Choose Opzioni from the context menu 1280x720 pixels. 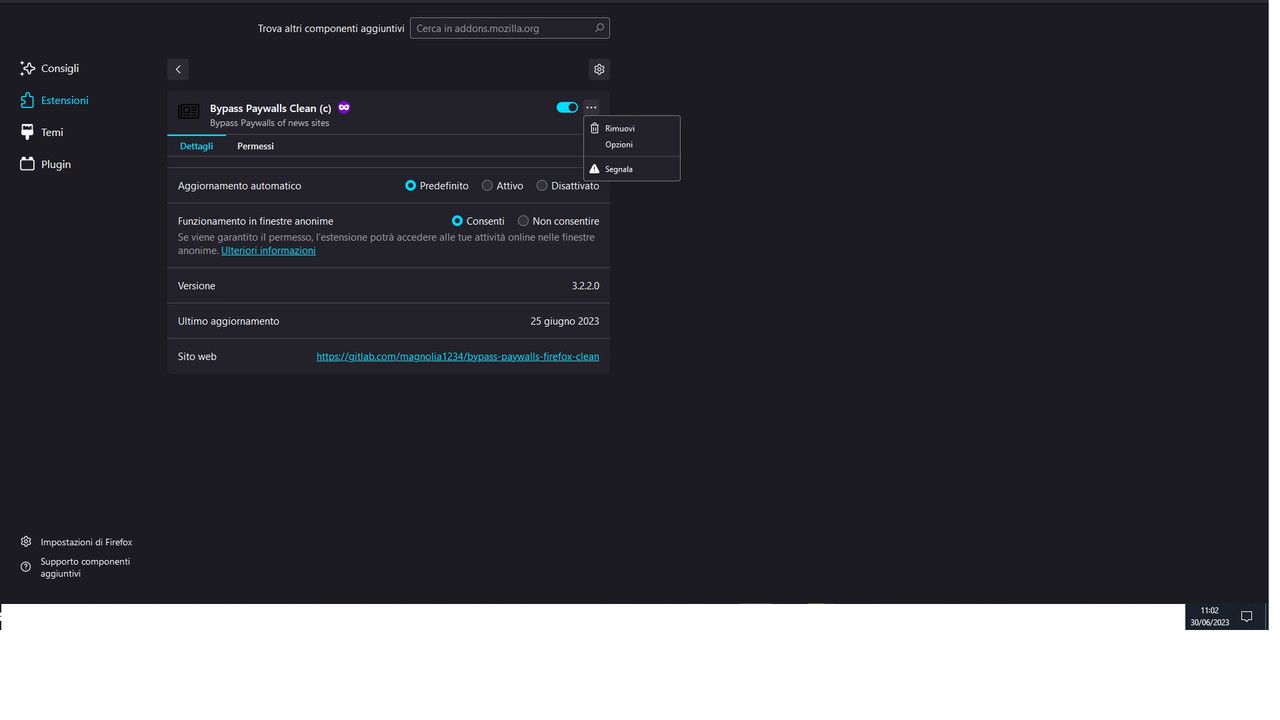(632, 145)
